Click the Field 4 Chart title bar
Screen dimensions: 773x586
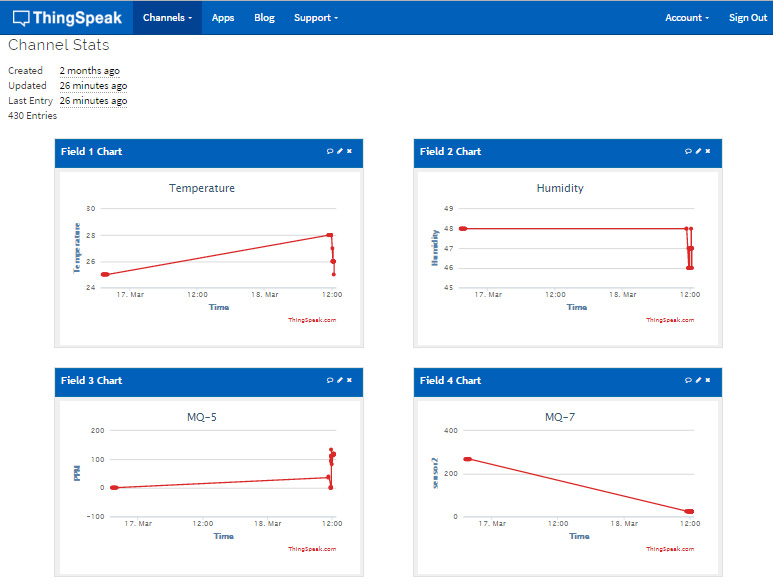pyautogui.click(x=567, y=382)
